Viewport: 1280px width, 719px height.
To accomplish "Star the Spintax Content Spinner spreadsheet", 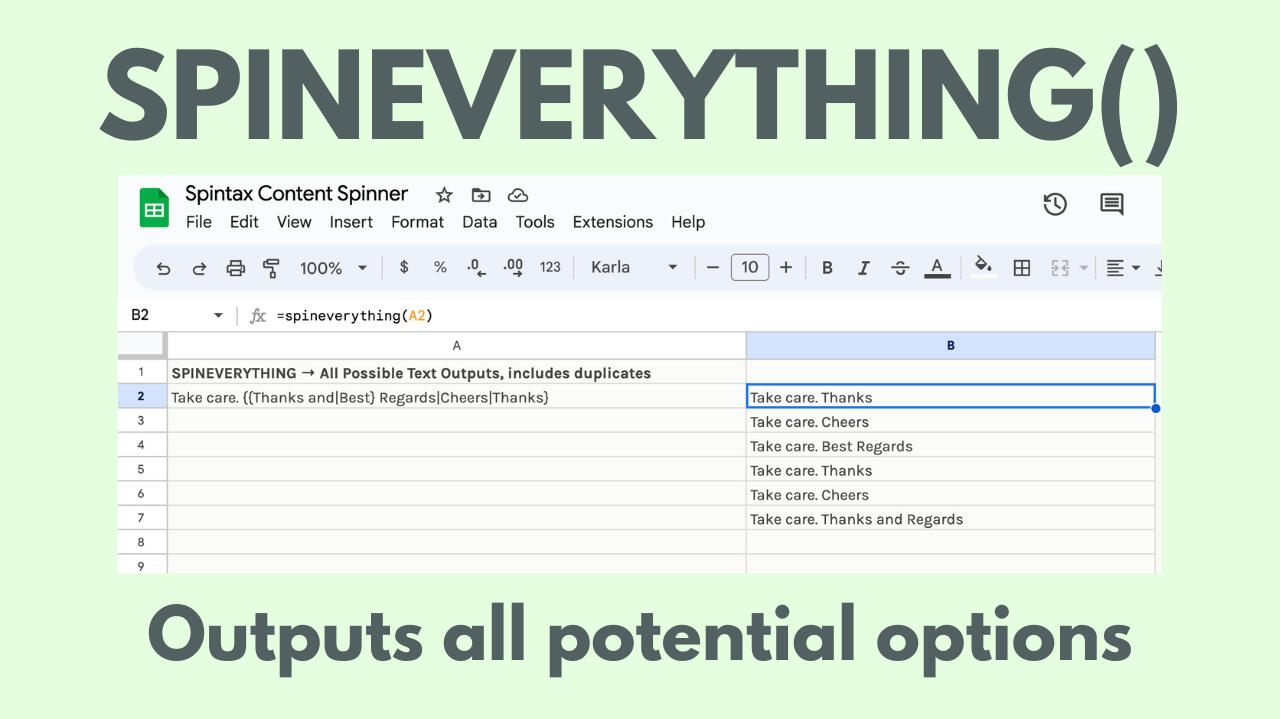I will pos(443,195).
